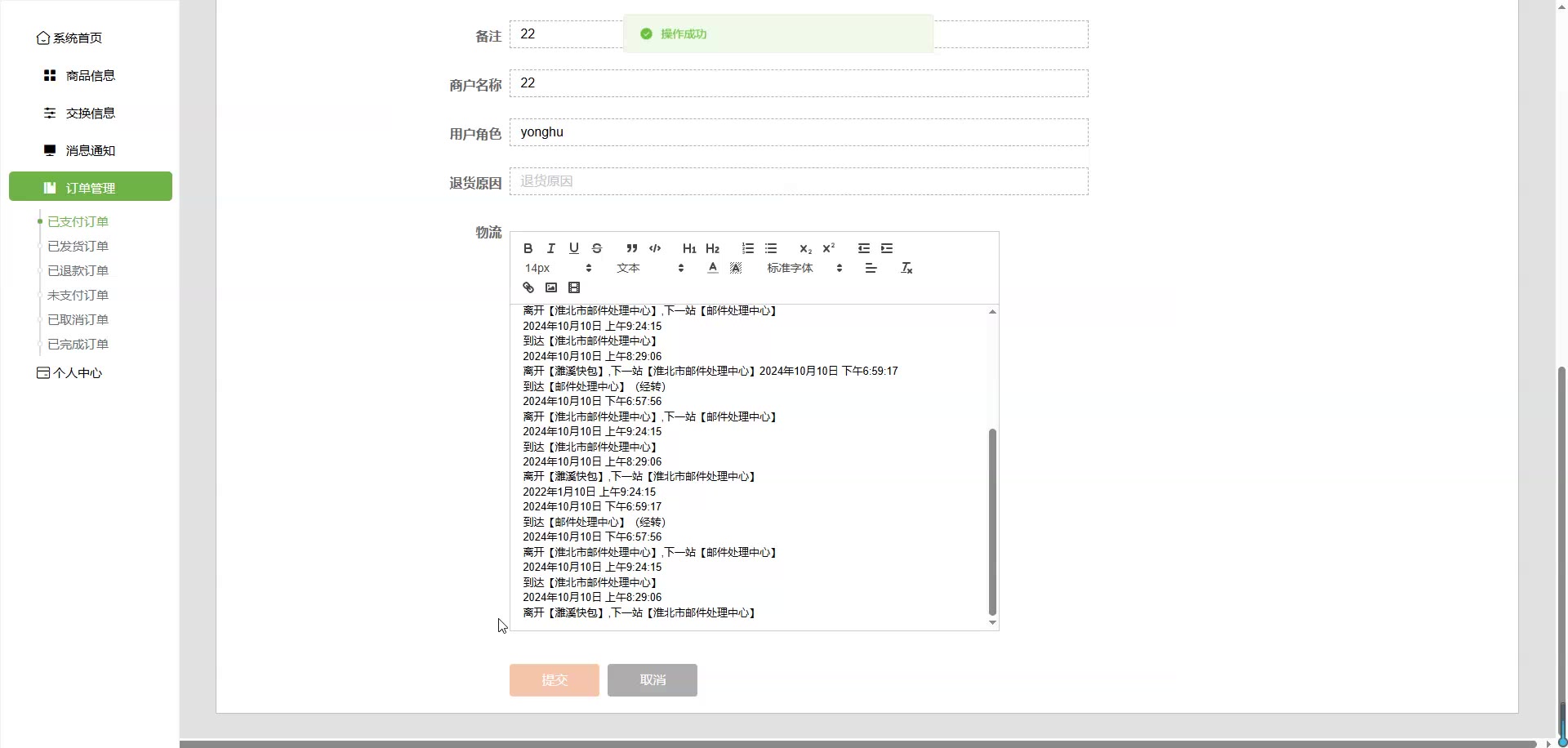Image resolution: width=1568 pixels, height=748 pixels.
Task: Click the 交换信息 sliders icon
Action: [50, 113]
